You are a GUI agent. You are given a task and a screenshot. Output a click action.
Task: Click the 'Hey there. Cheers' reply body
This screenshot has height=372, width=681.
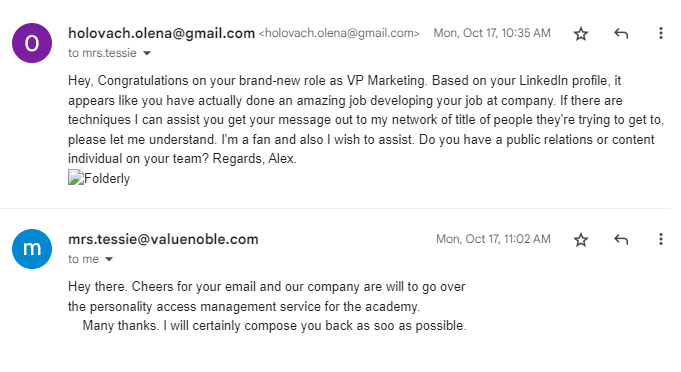(x=267, y=306)
